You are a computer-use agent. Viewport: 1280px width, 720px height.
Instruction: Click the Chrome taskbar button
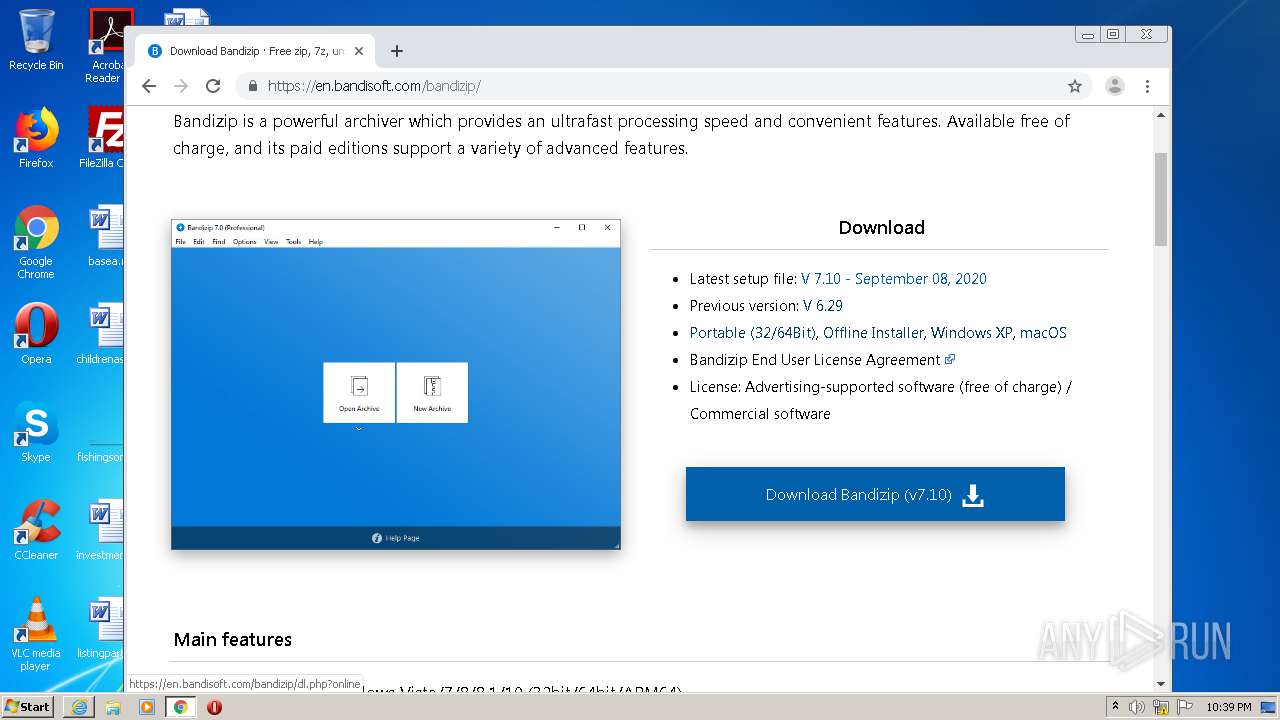point(181,707)
